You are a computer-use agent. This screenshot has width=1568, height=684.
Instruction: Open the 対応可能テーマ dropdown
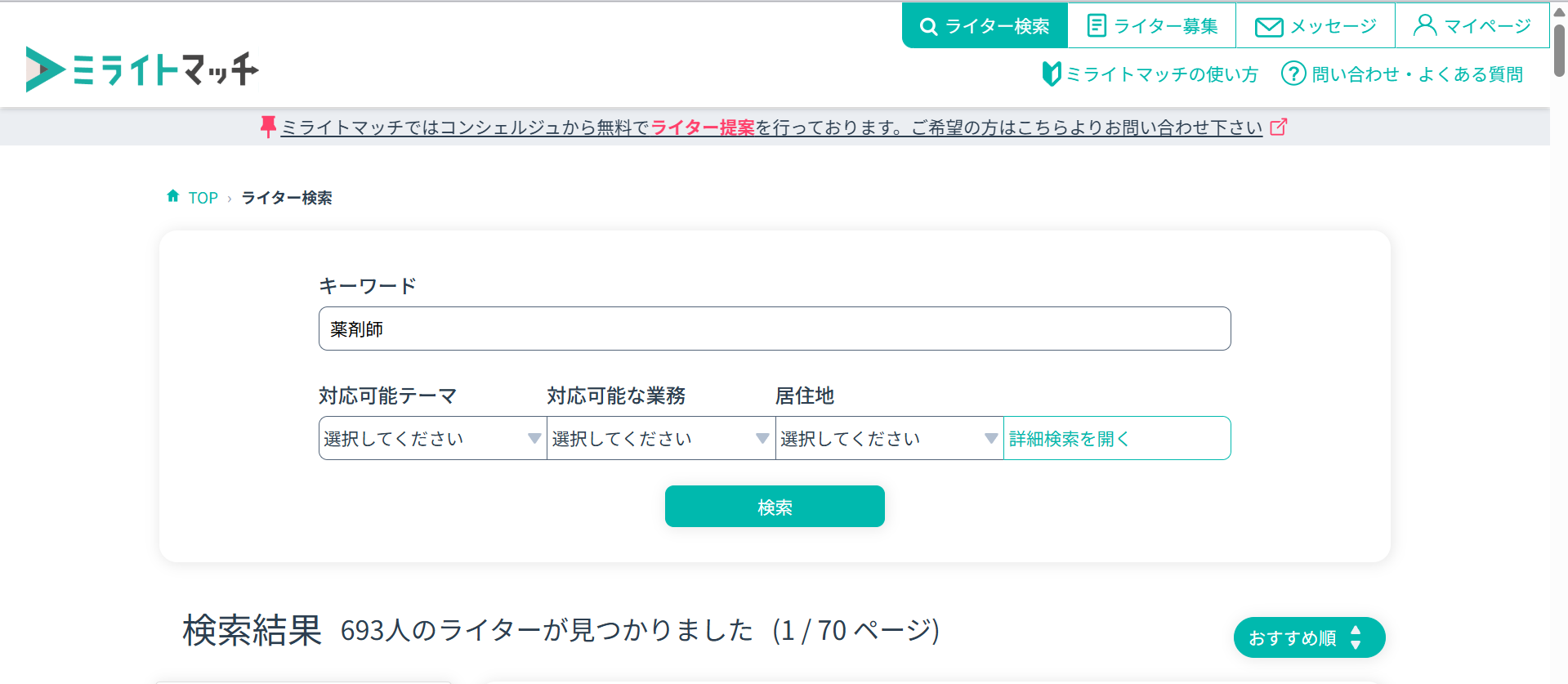tap(432, 439)
